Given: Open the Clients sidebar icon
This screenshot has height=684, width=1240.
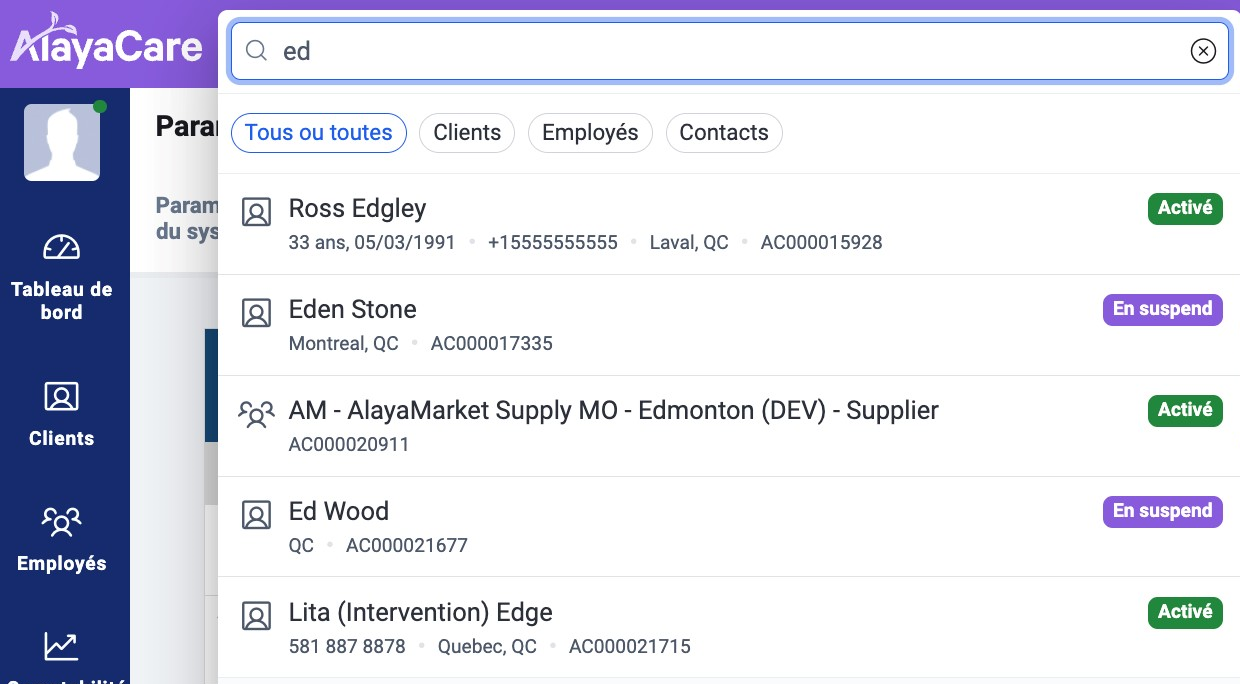Looking at the screenshot, I should [x=62, y=397].
